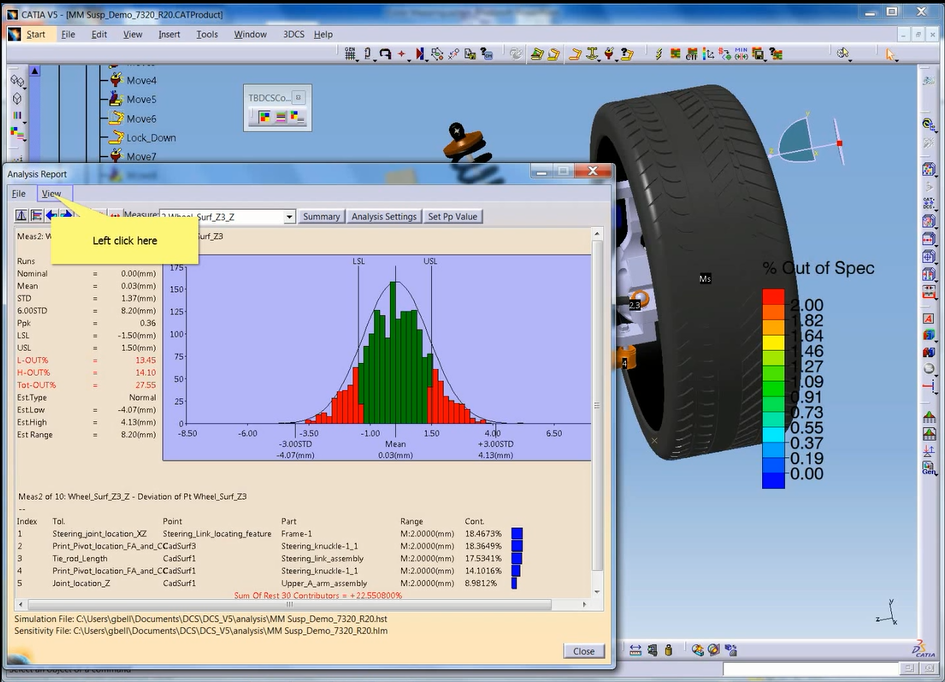This screenshot has height=682, width=945.
Task: Open Analysis Settings
Action: [384, 216]
